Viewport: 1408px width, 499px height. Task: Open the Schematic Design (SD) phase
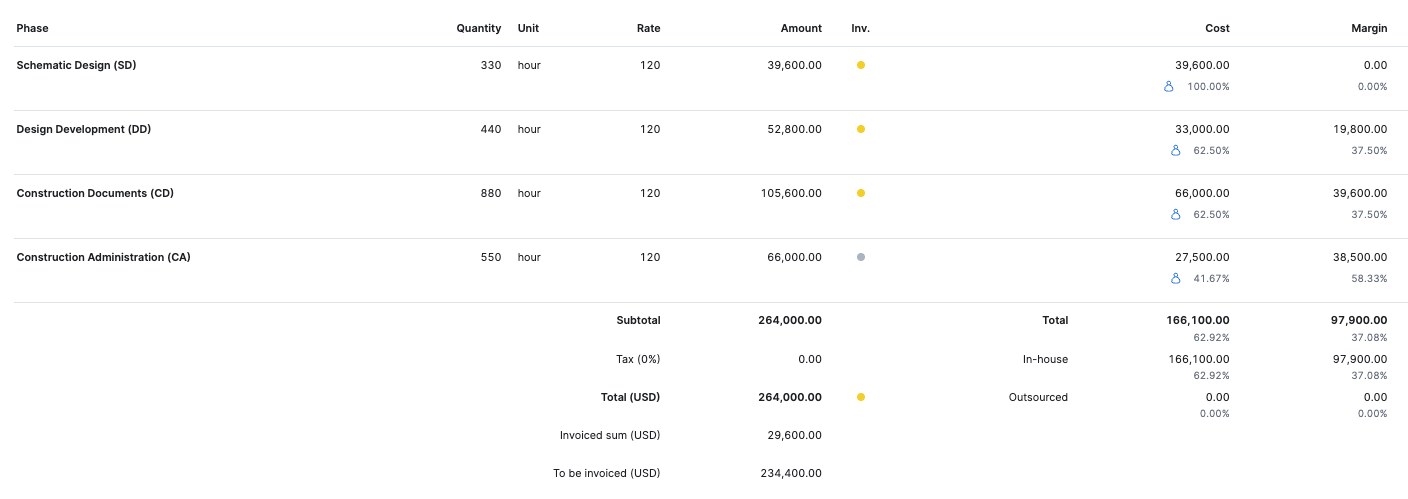click(x=76, y=65)
